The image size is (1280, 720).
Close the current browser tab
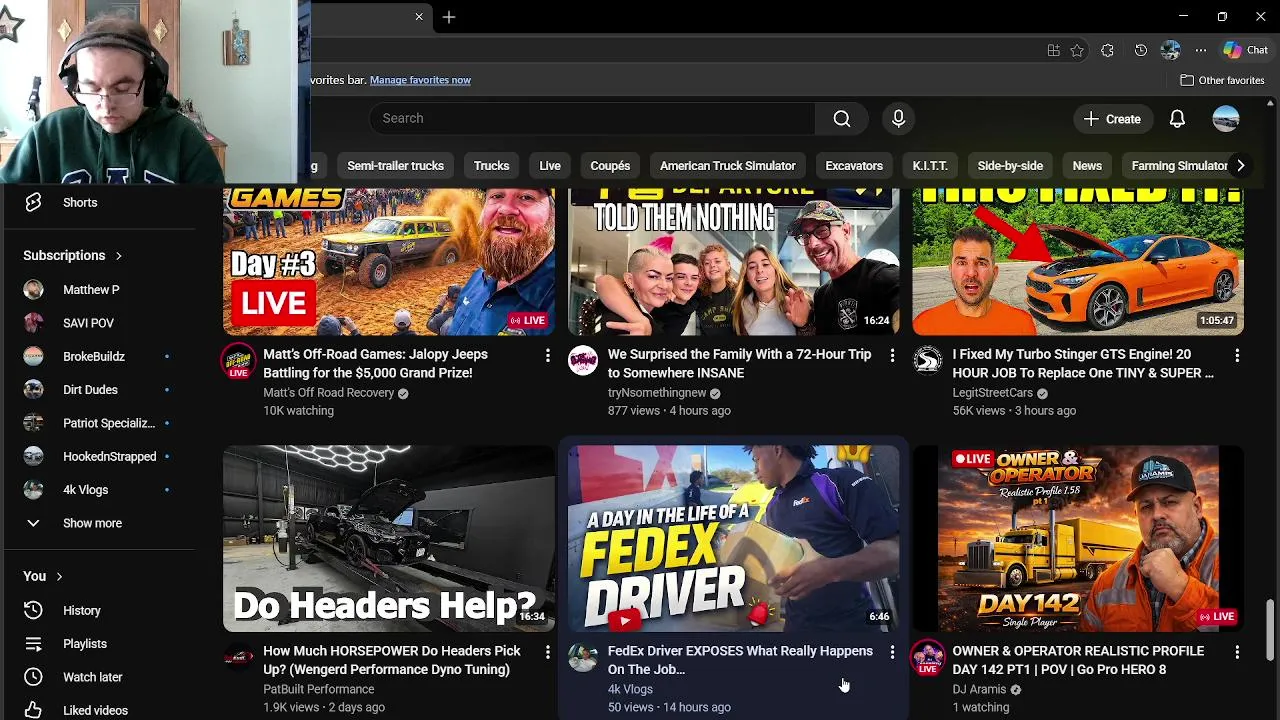pos(419,17)
